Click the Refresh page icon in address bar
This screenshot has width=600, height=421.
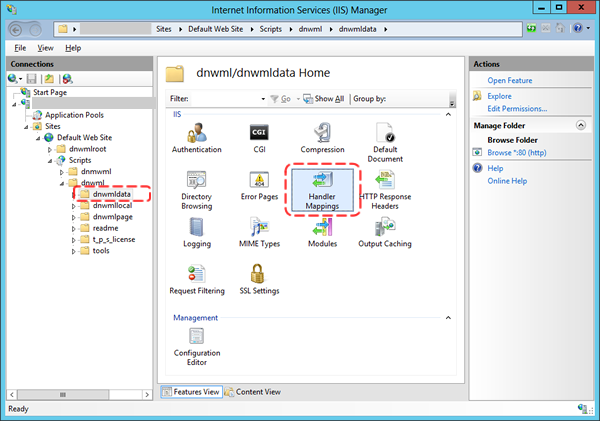(531, 28)
